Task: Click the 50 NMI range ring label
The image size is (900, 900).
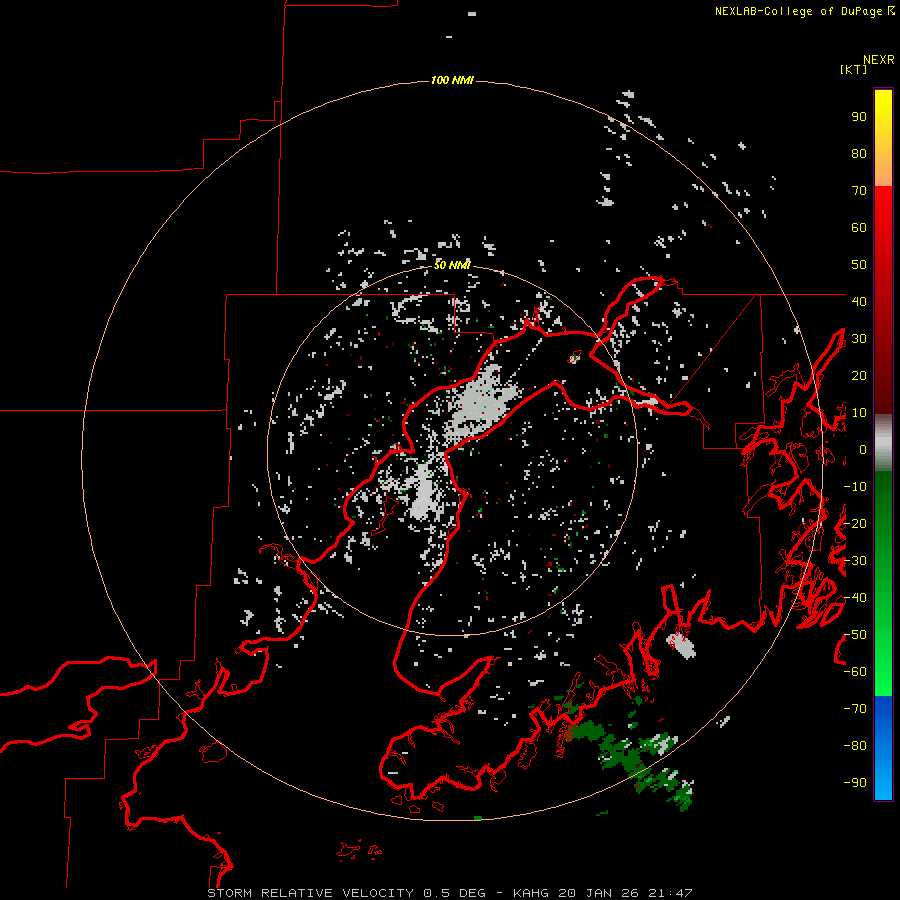Action: [452, 265]
